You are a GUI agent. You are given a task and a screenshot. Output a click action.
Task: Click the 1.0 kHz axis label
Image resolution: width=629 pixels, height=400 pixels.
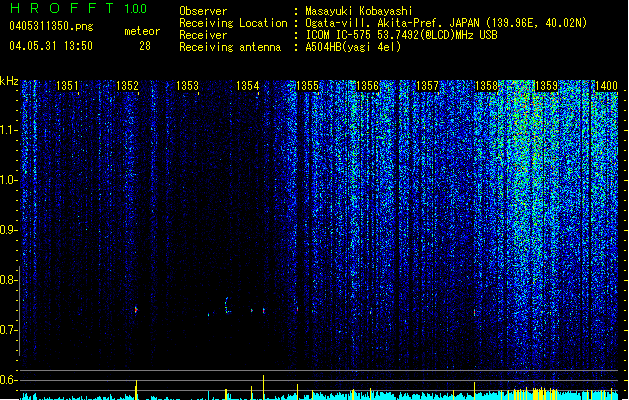[9, 180]
